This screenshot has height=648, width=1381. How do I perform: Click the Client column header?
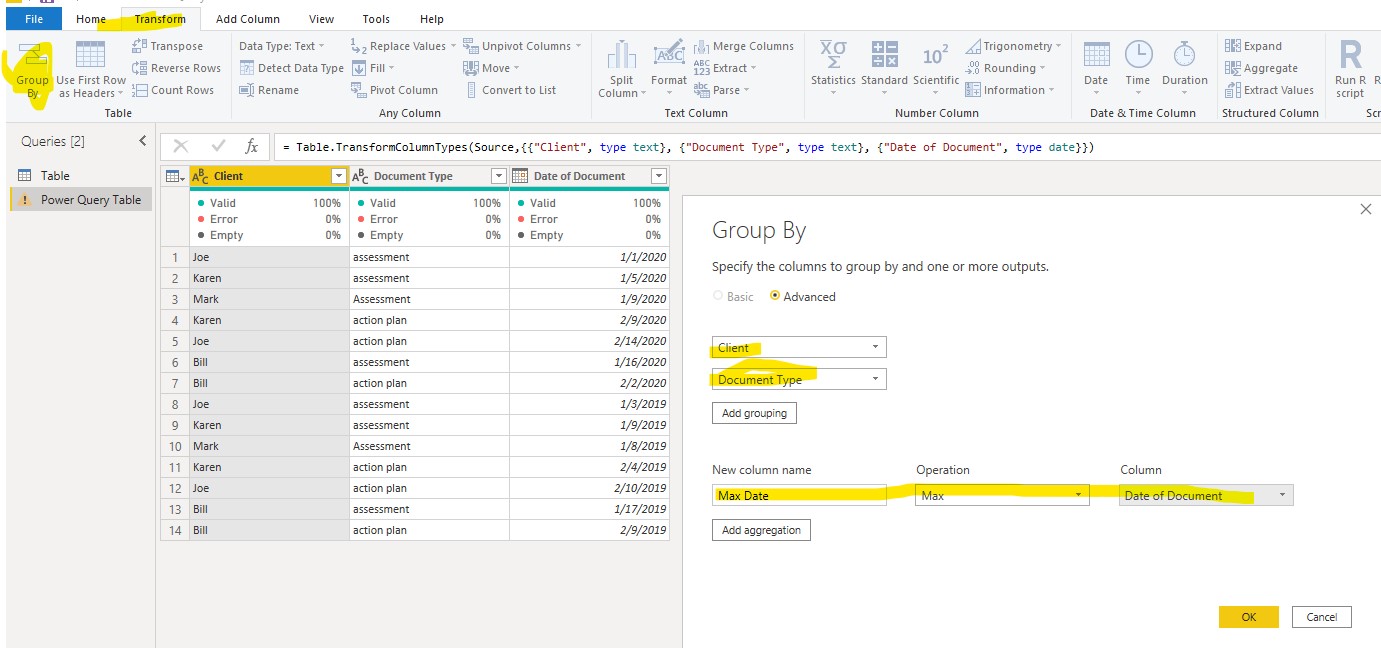point(267,176)
